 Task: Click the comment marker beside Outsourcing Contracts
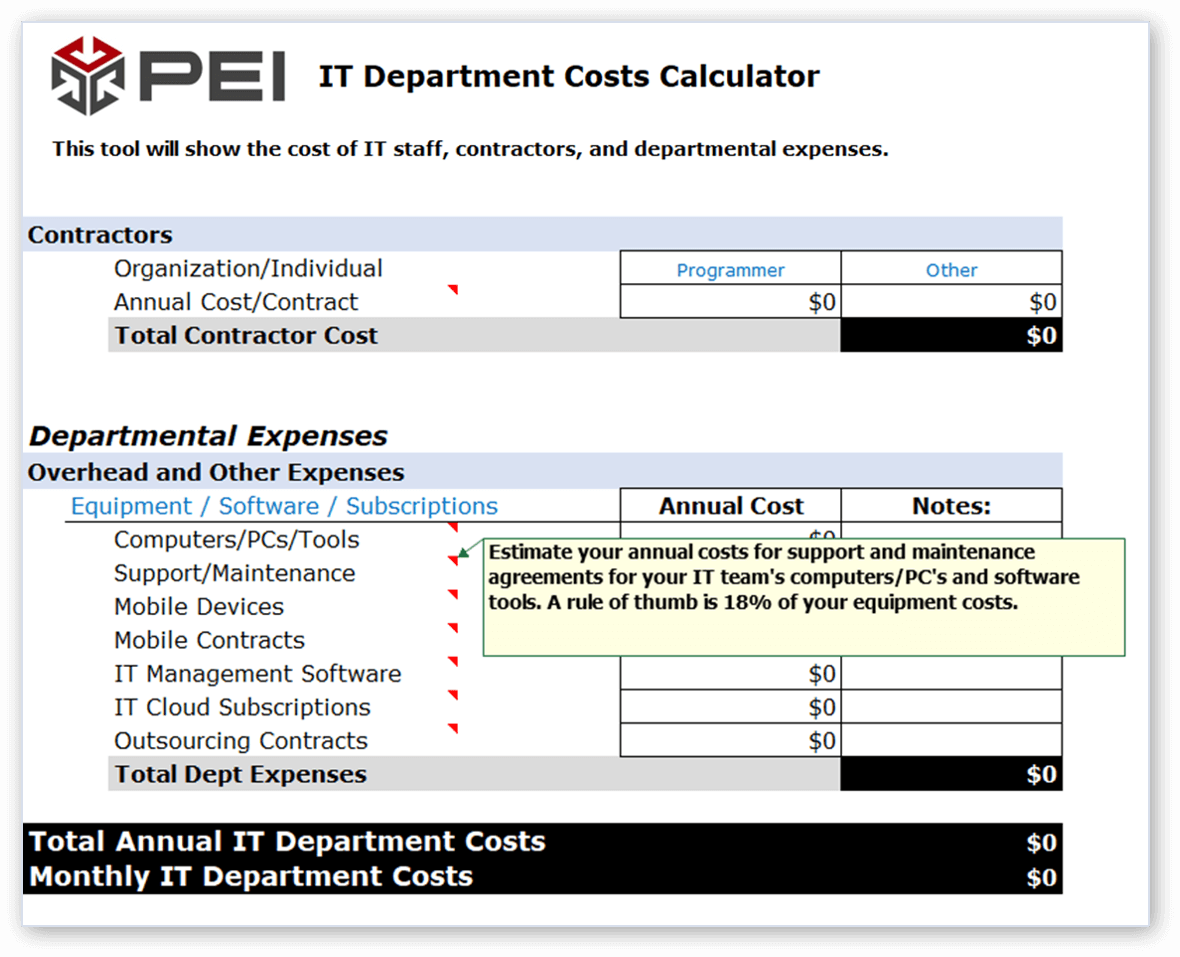click(x=453, y=728)
